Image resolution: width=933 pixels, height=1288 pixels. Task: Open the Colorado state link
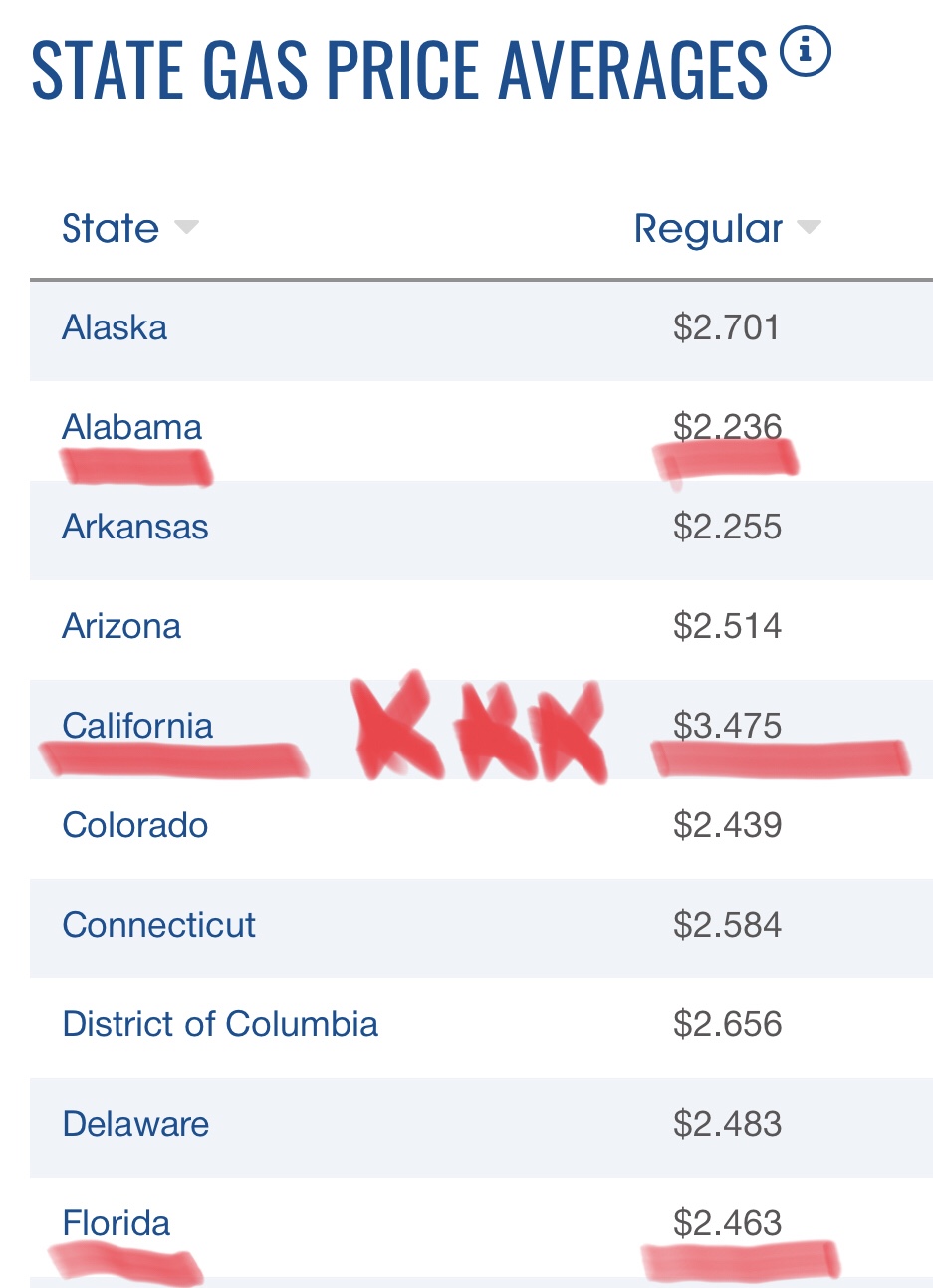(x=135, y=825)
